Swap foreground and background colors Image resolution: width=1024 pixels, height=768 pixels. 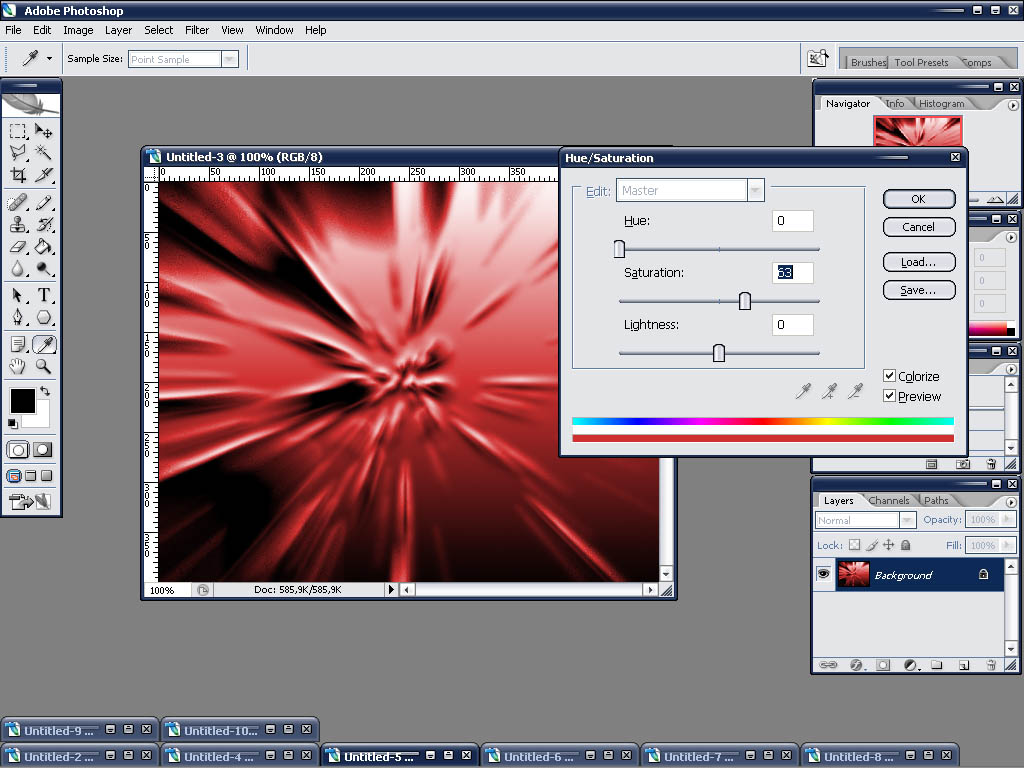44,390
